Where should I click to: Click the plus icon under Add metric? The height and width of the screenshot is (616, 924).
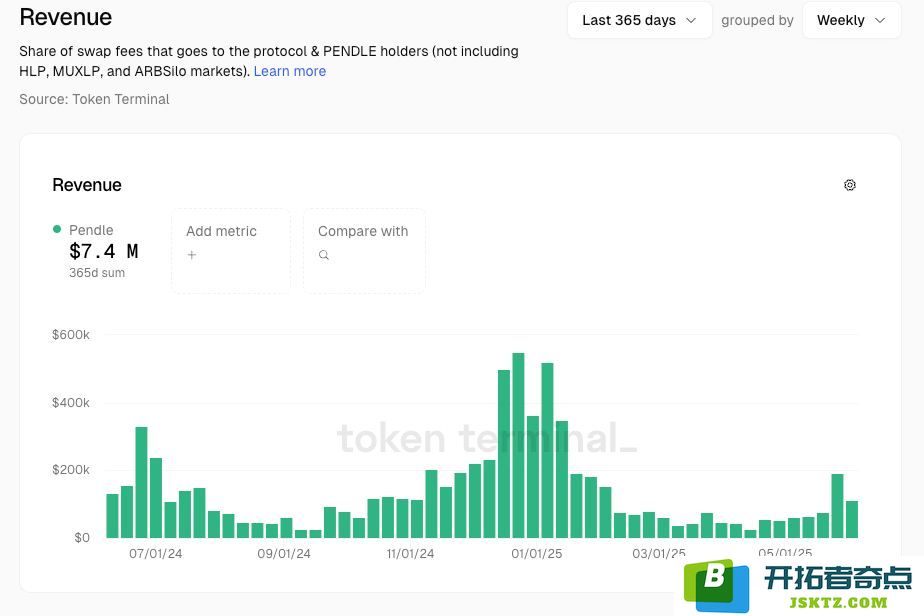pos(192,255)
